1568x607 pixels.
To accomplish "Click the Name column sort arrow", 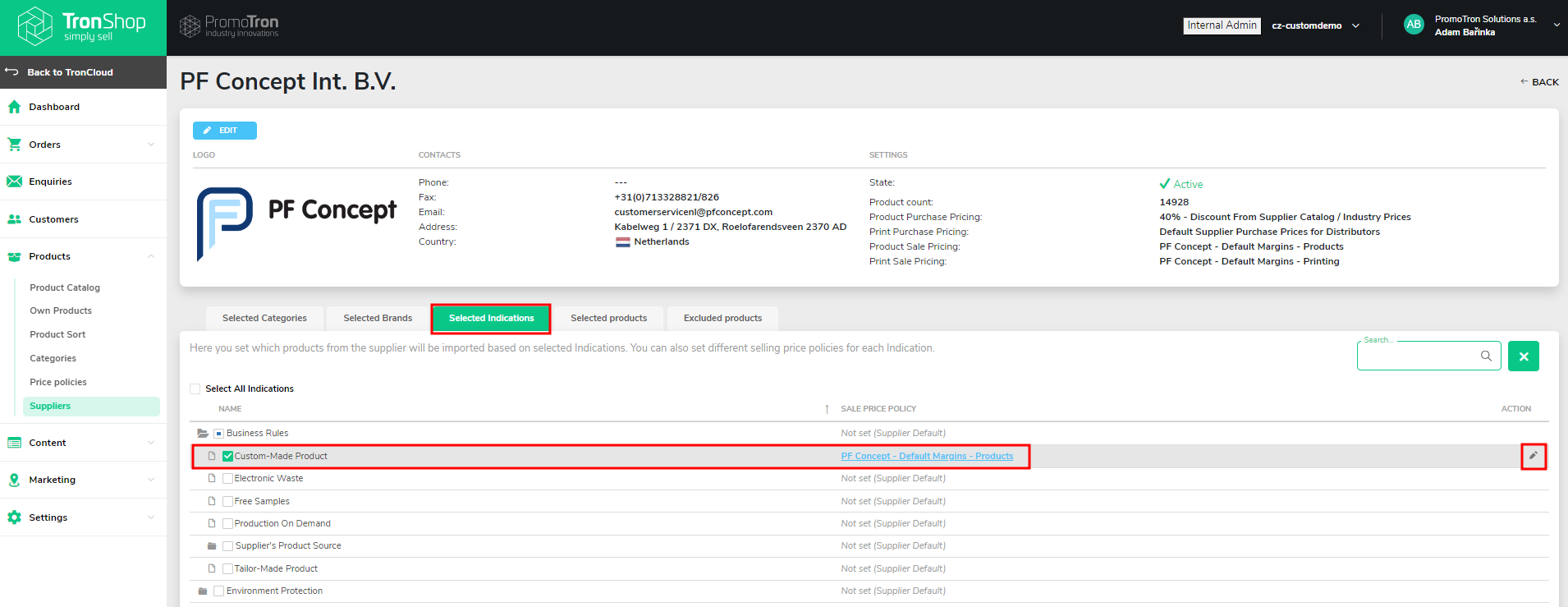I will click(x=827, y=409).
